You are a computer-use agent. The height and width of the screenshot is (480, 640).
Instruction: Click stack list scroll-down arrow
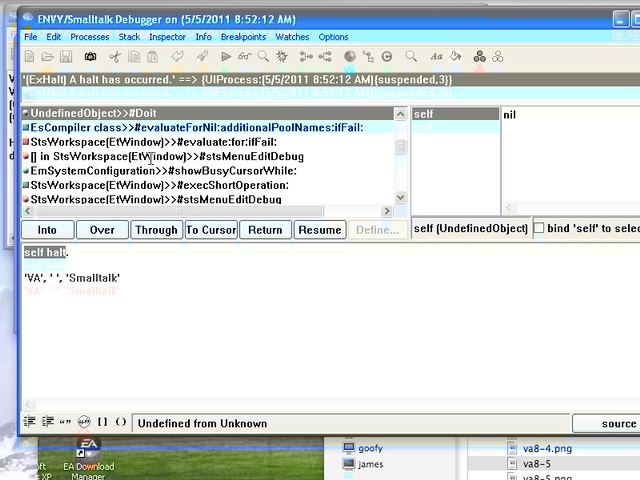coord(400,198)
